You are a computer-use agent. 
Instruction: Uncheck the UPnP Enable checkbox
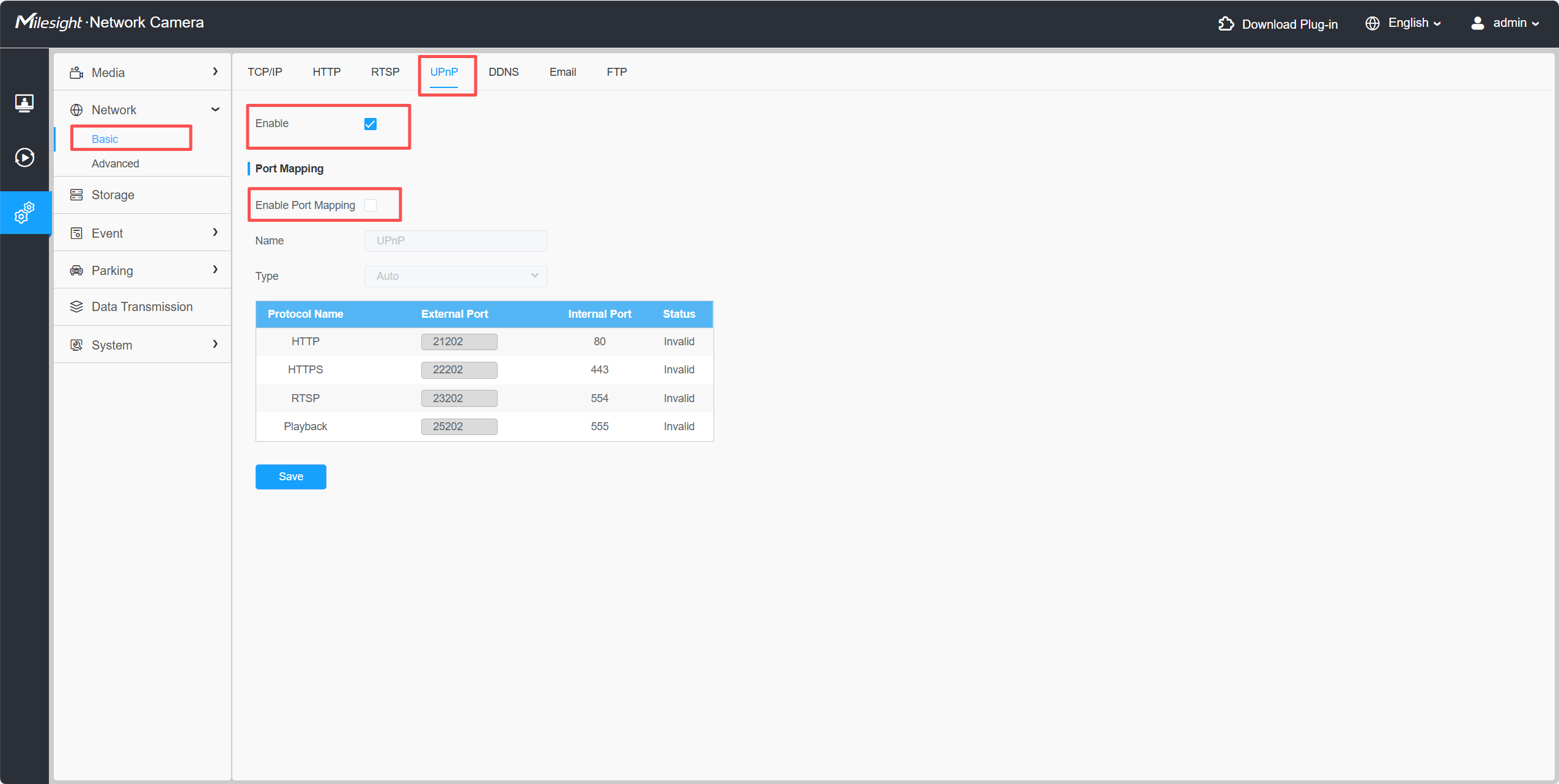coord(370,124)
